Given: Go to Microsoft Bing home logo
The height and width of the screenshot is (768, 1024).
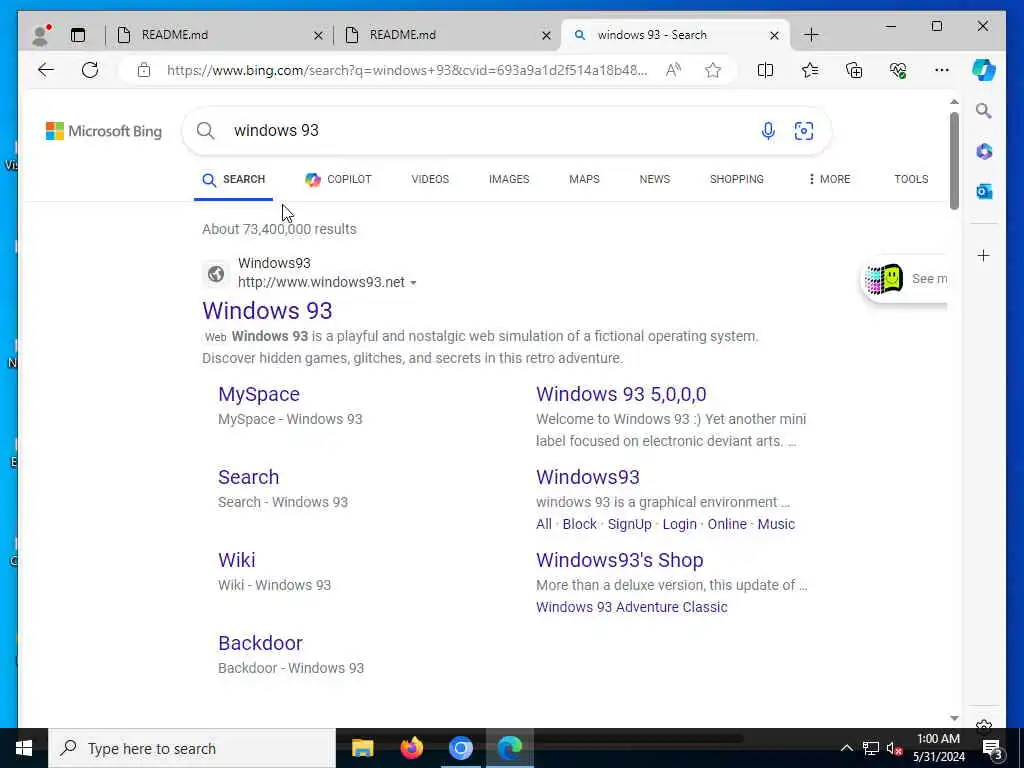Looking at the screenshot, I should [x=104, y=131].
